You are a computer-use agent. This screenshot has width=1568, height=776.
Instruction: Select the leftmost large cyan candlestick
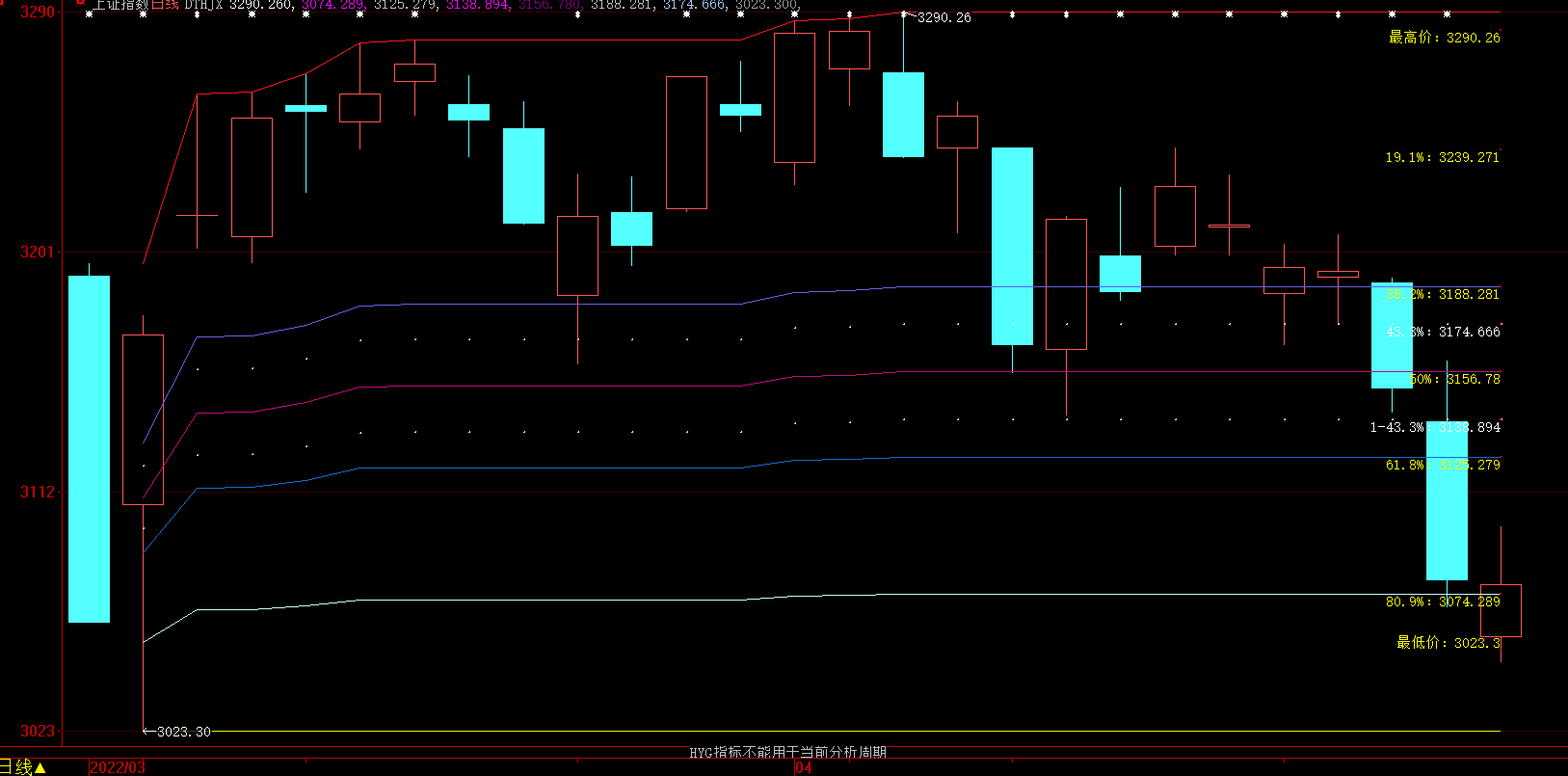pyautogui.click(x=89, y=449)
